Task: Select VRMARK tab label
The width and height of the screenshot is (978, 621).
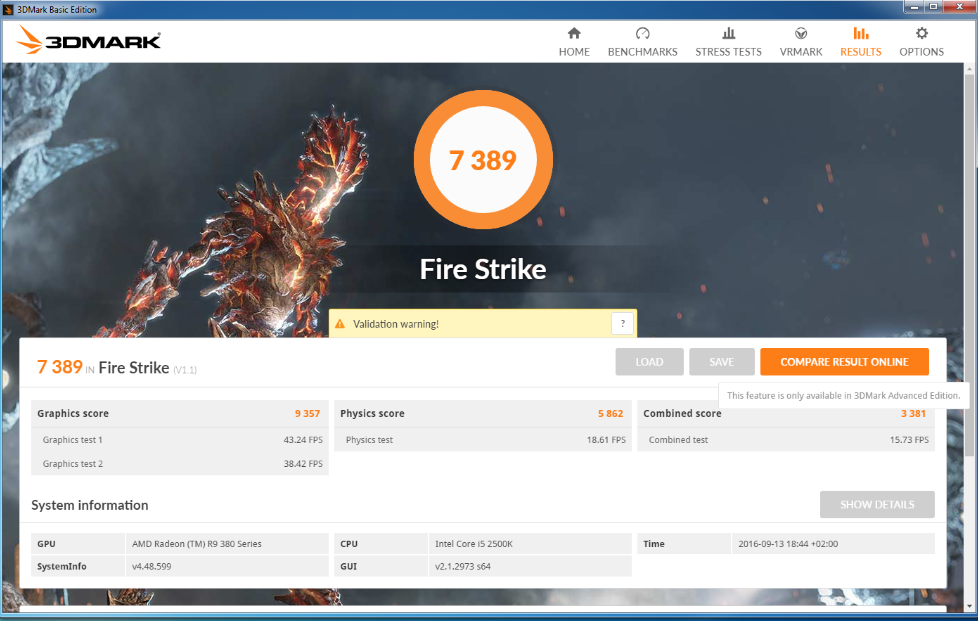Action: (801, 52)
